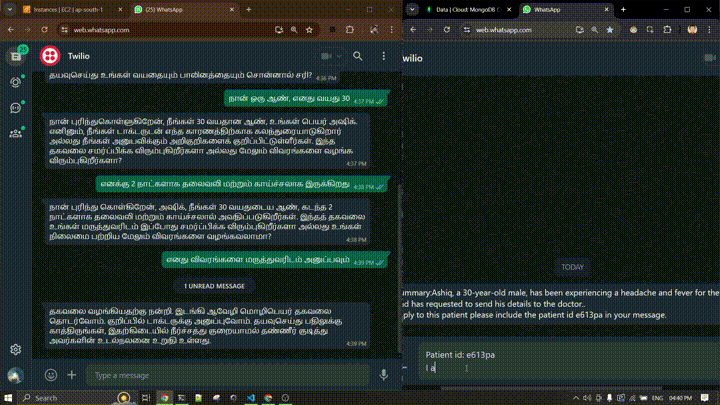Go back in left browser window
Screen dimensions: 720x405
pos(11,30)
